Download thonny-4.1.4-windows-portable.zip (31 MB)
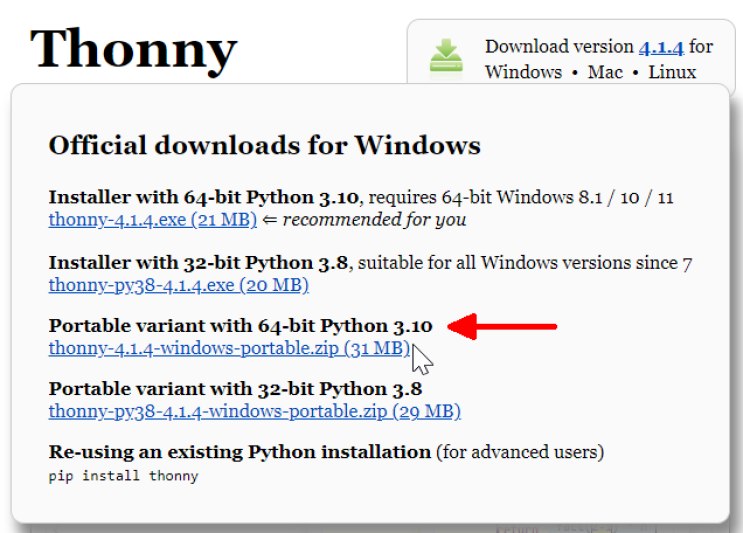 tap(229, 349)
